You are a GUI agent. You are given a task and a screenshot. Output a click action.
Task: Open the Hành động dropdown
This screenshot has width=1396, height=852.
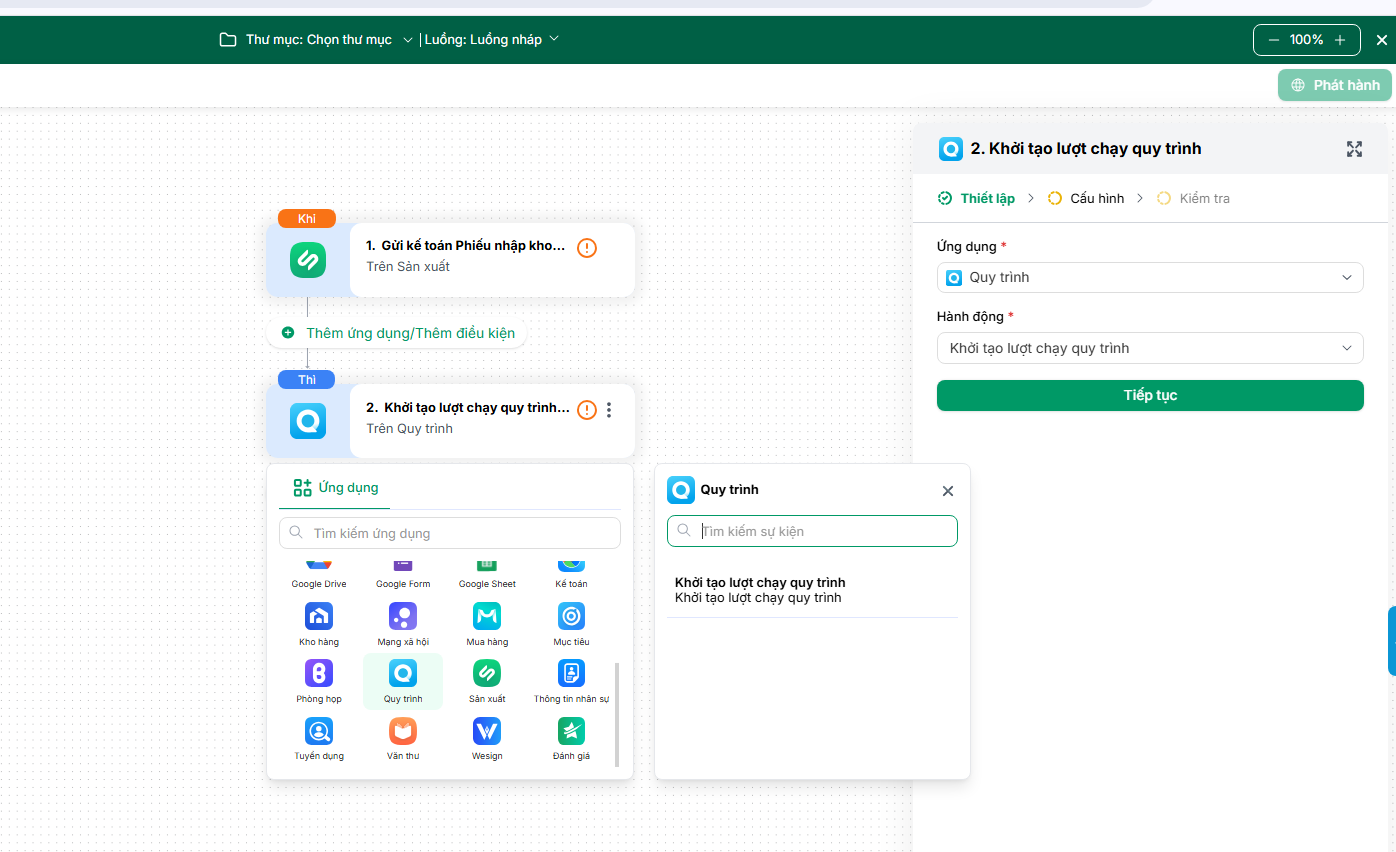(x=1150, y=348)
